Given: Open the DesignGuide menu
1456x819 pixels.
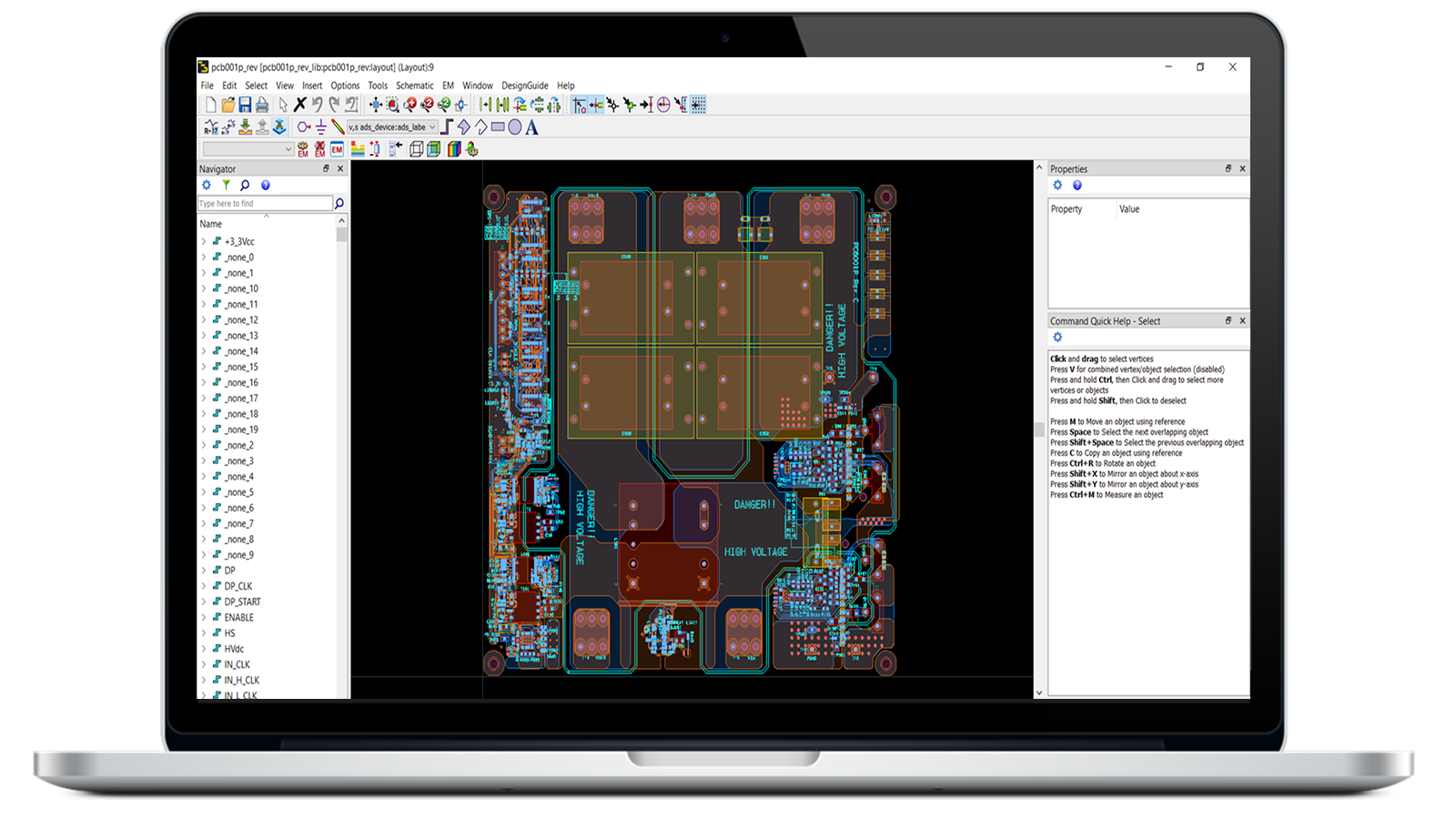Looking at the screenshot, I should [525, 86].
